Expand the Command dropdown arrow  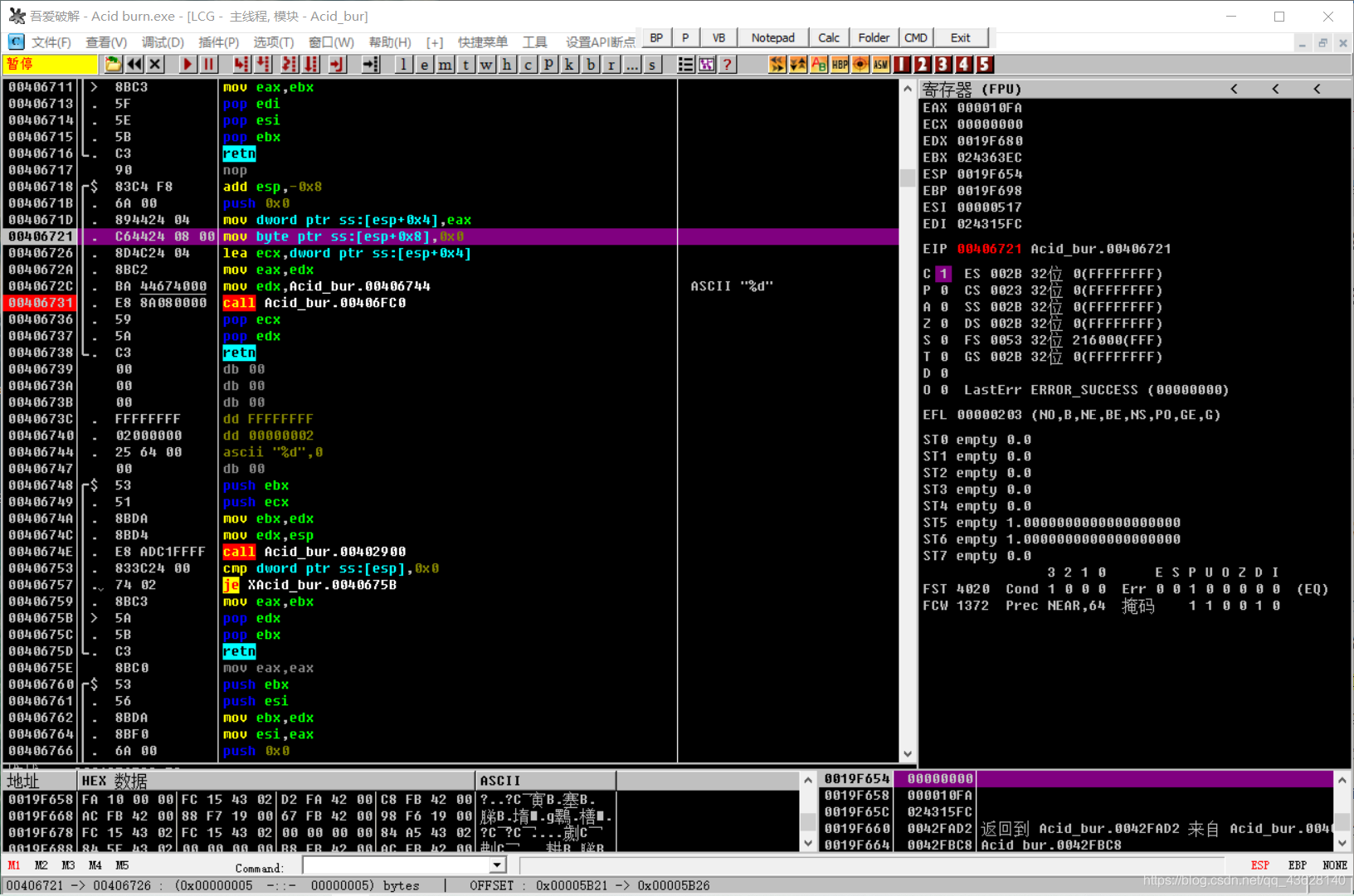pos(497,865)
